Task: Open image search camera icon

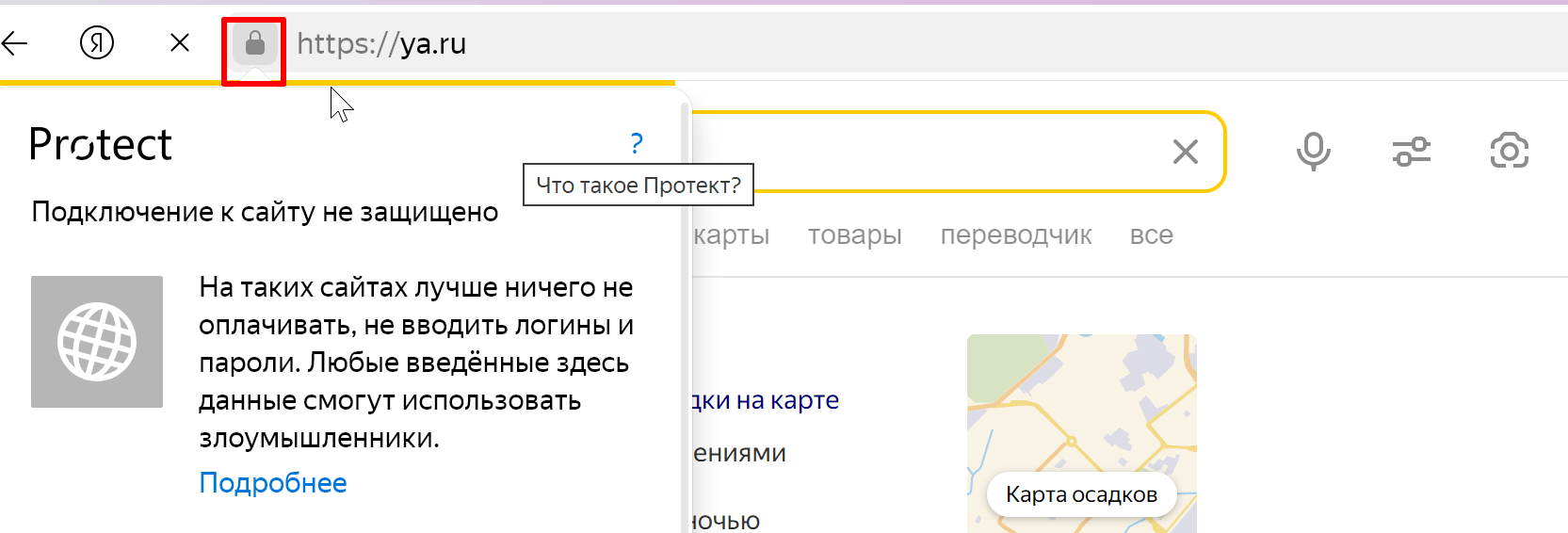Action: [x=1510, y=152]
